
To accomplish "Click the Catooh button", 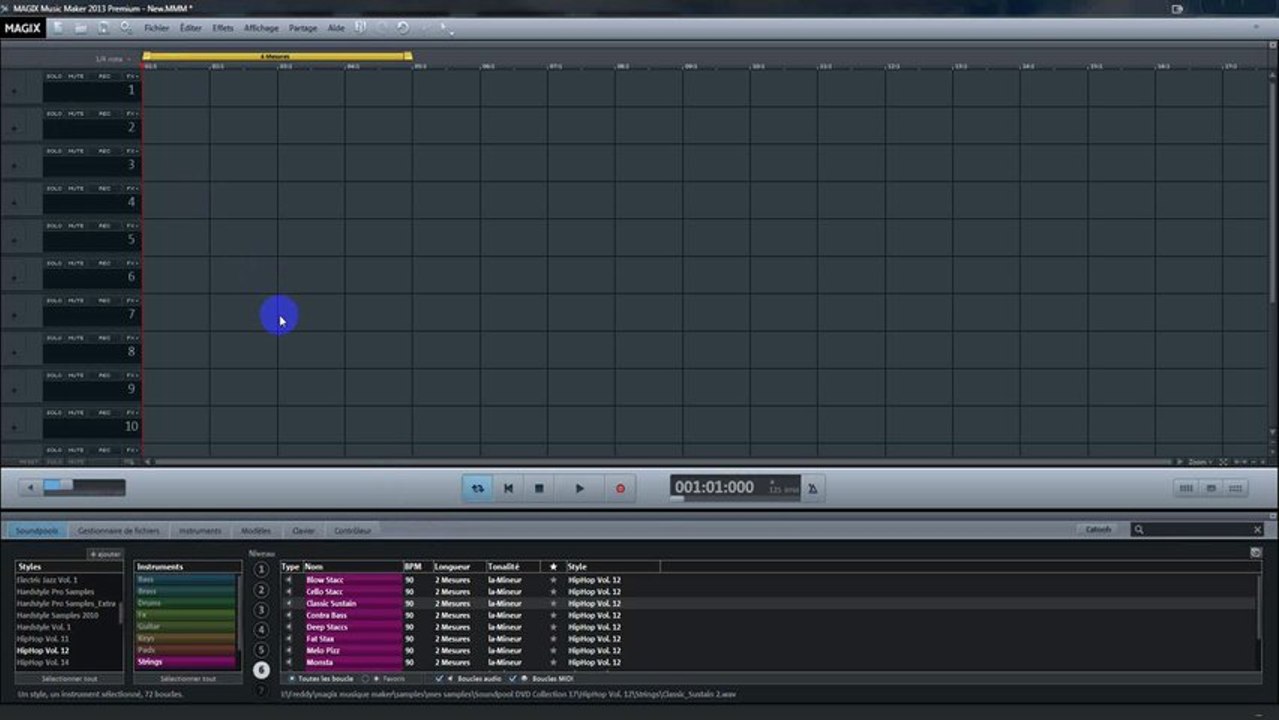I will pyautogui.click(x=1099, y=530).
